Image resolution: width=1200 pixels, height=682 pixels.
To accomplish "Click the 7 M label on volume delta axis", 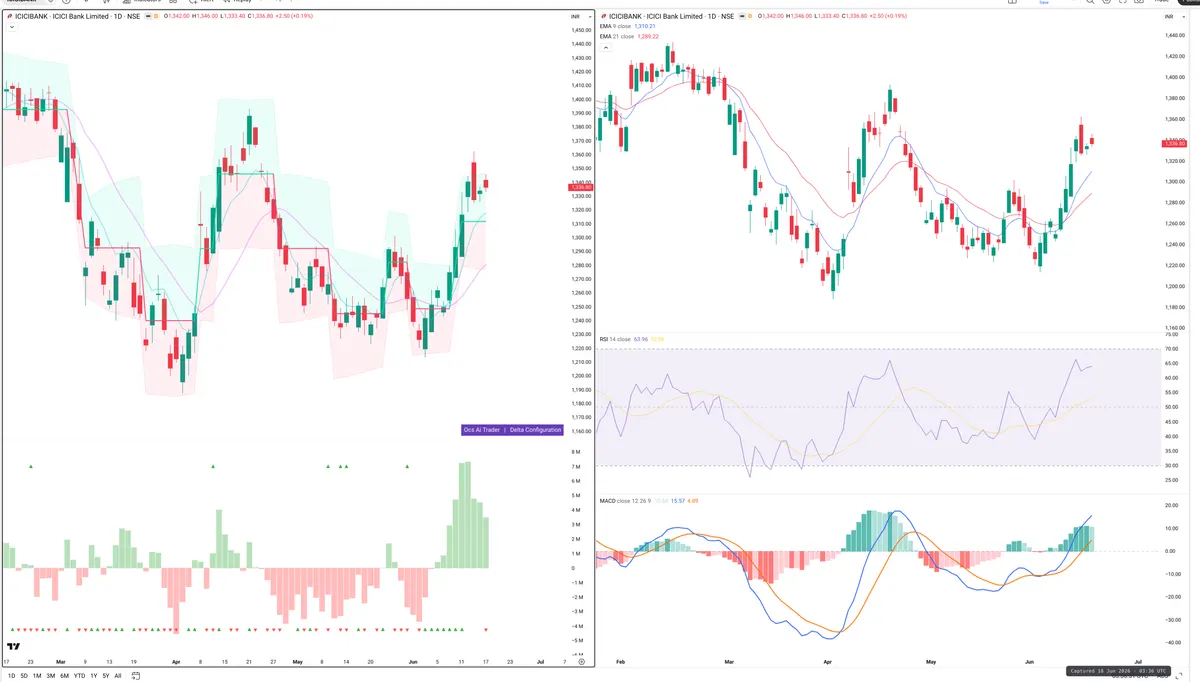I will point(576,467).
